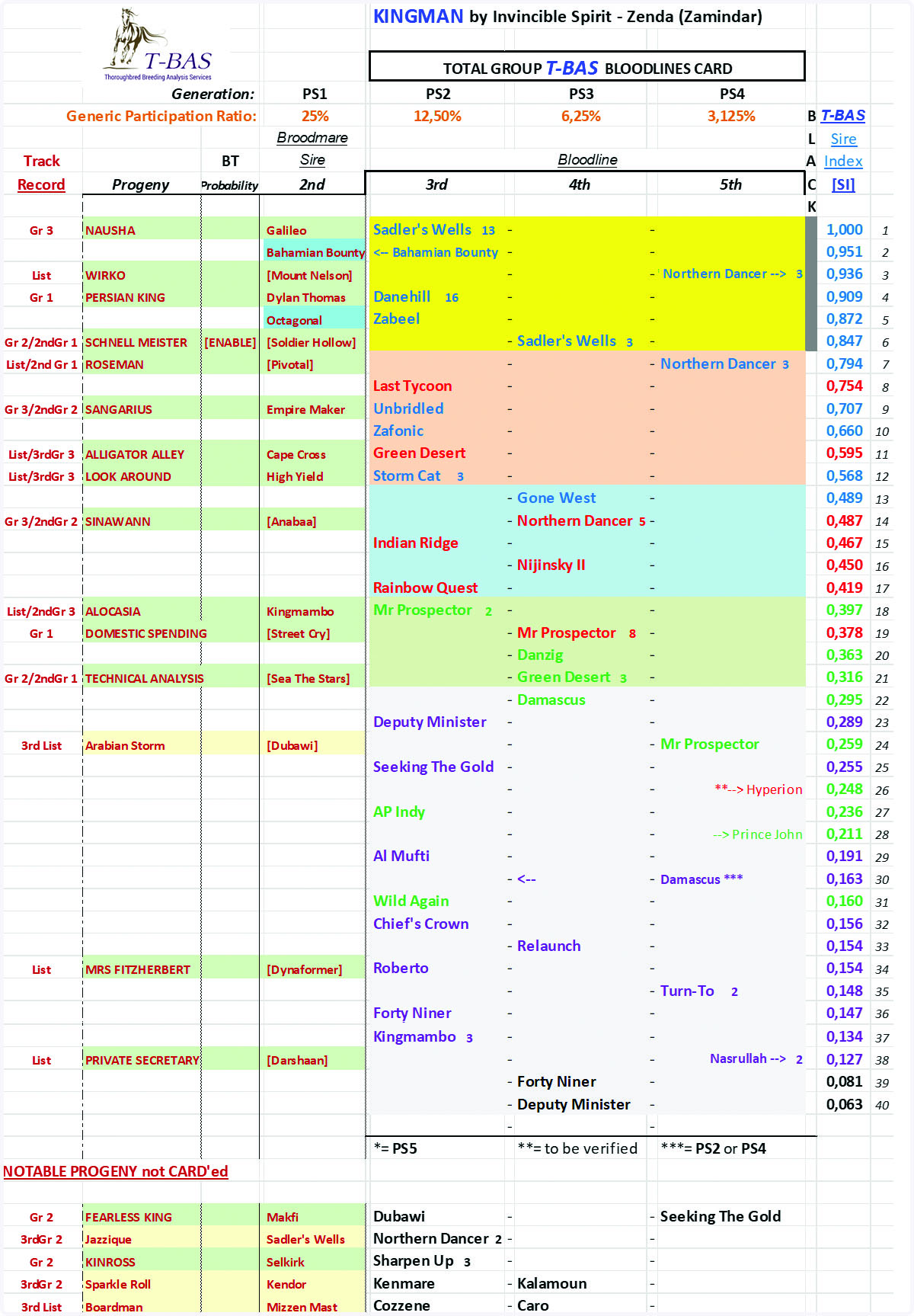Click the Galileo broodmare sire cell
This screenshot has height=1316, width=914.
coord(286,230)
